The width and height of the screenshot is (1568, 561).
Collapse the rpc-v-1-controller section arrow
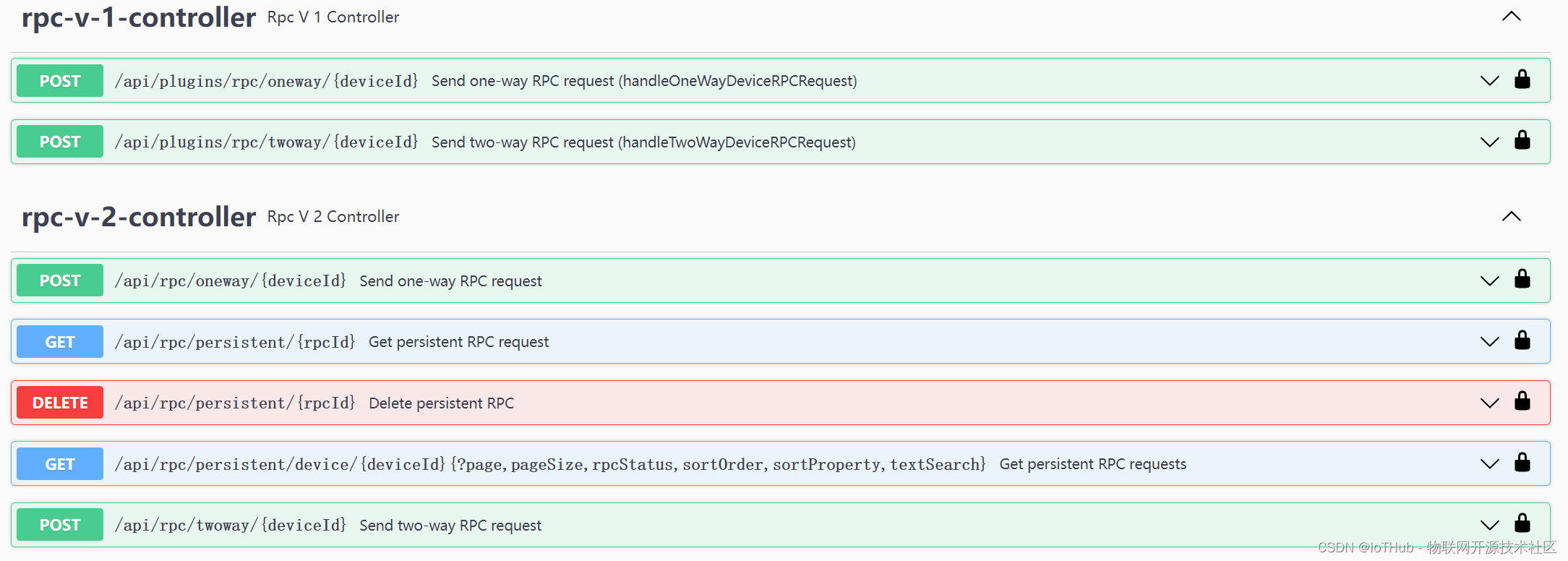[x=1511, y=17]
